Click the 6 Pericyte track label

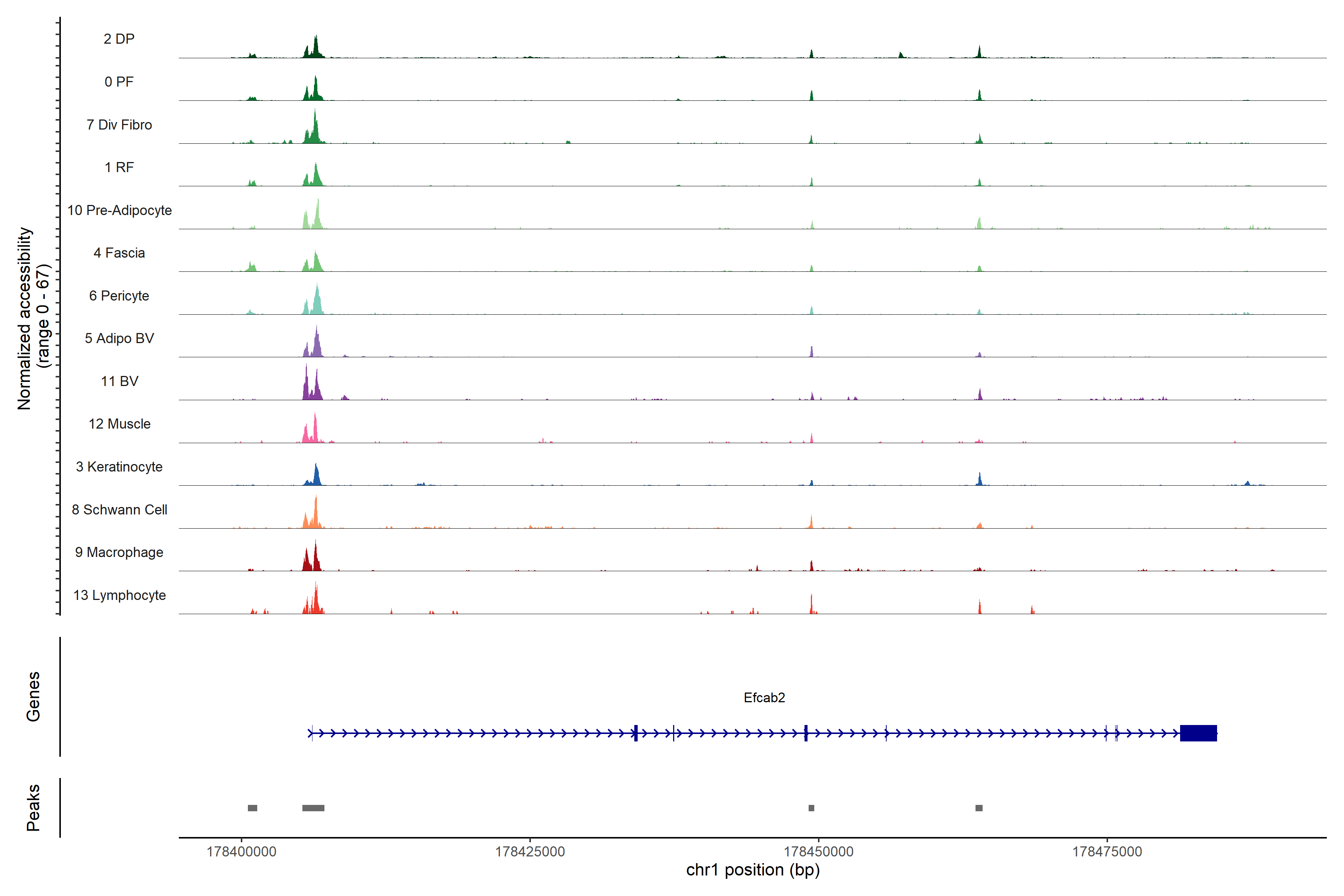click(x=119, y=296)
